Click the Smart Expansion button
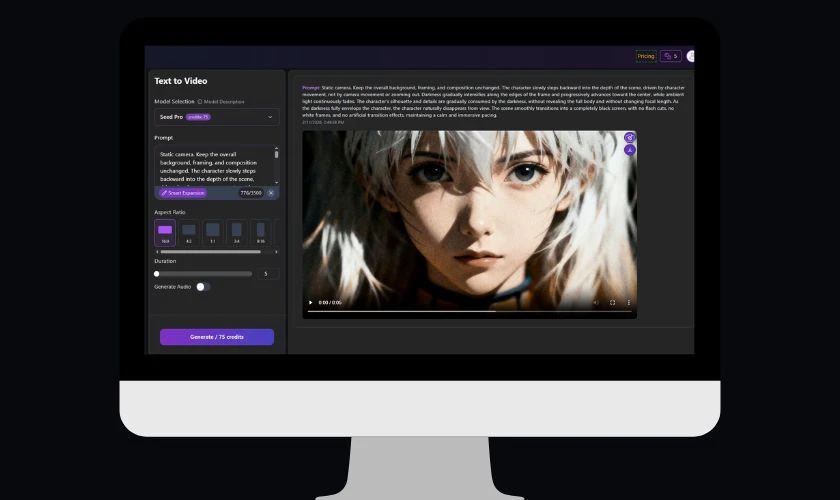The image size is (840, 500). [181, 193]
